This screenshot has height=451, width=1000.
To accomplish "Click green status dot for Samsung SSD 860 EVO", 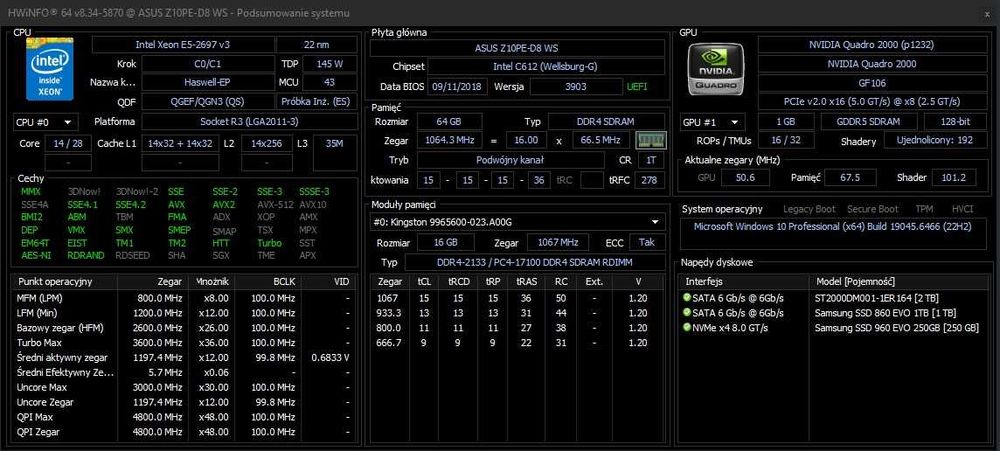I will [687, 312].
